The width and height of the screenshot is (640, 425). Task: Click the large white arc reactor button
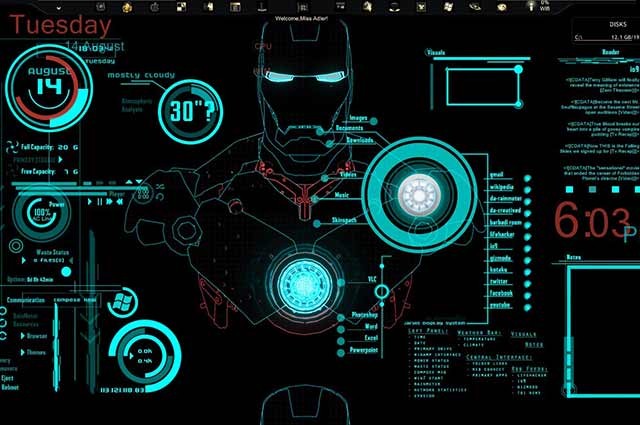(419, 196)
